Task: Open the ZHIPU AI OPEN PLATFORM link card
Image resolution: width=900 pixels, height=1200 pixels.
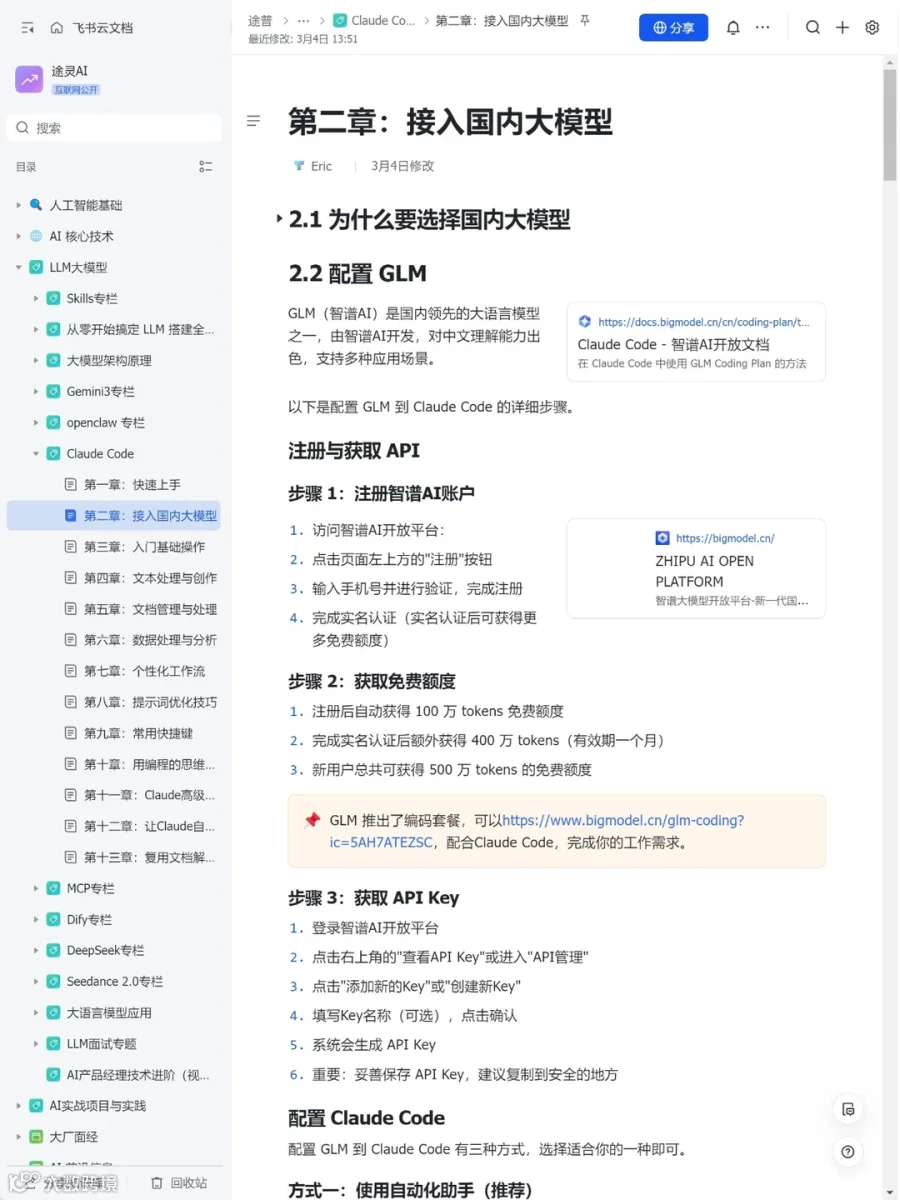Action: coord(696,568)
